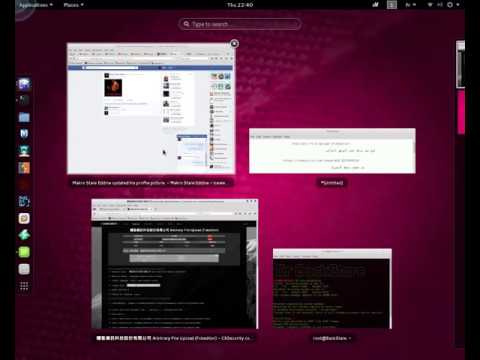Click the workspace indicator box in top bar

(392, 5)
